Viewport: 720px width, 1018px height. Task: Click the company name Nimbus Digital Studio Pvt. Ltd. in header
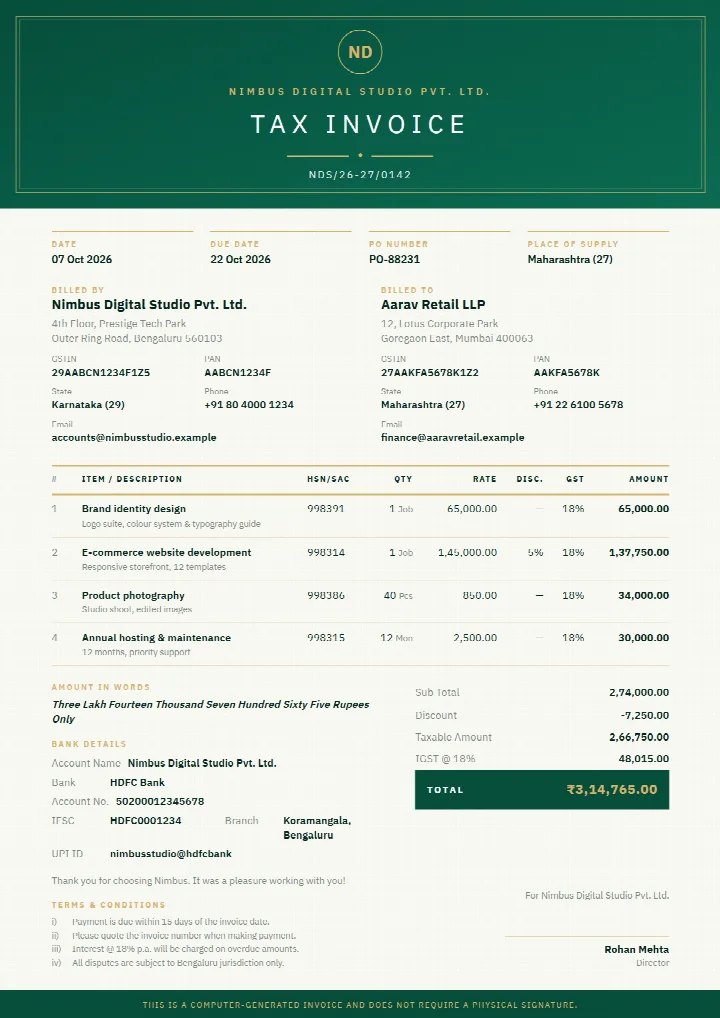359,92
